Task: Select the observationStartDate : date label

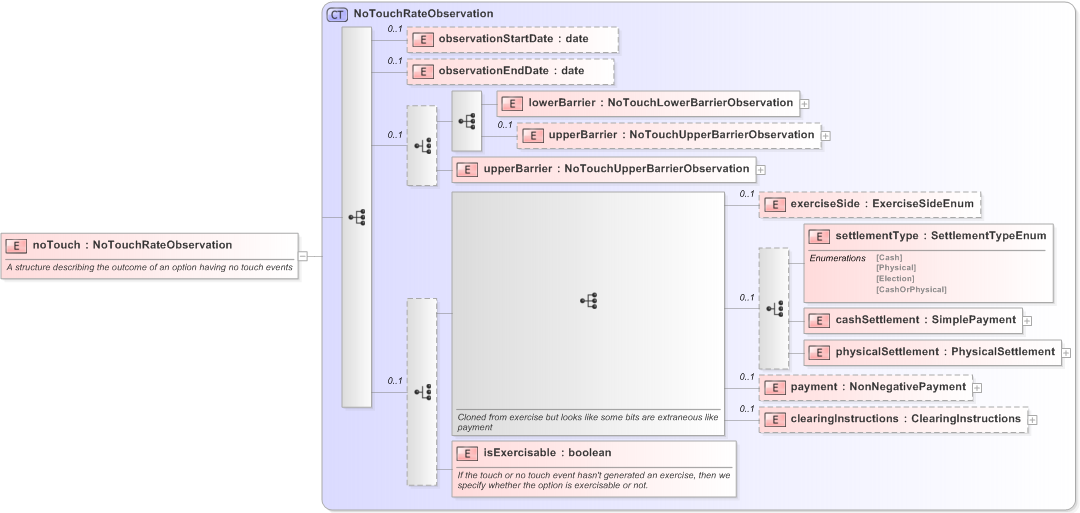Action: tap(513, 39)
